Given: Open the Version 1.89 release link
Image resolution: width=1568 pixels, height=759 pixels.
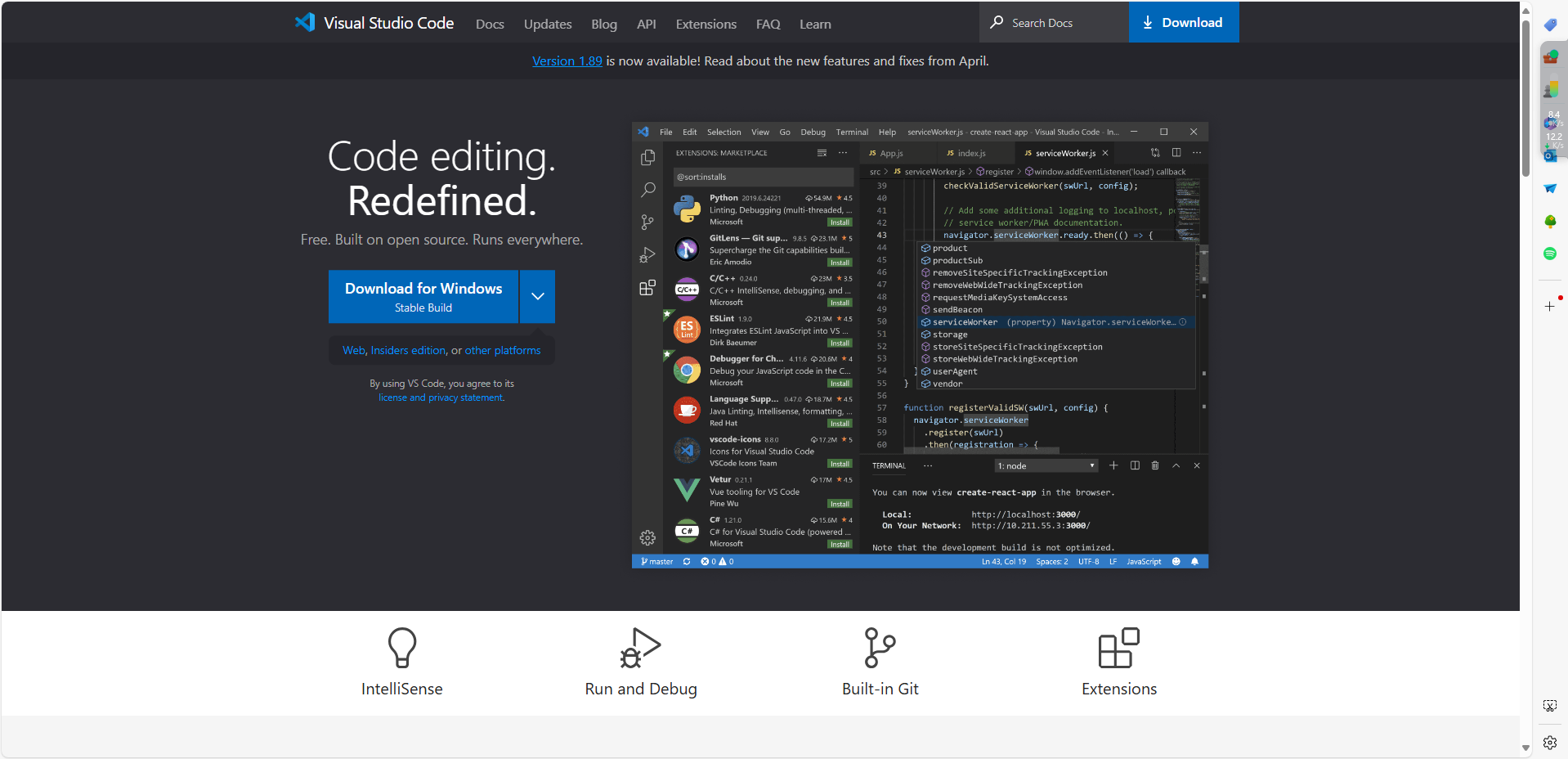Looking at the screenshot, I should (x=567, y=61).
